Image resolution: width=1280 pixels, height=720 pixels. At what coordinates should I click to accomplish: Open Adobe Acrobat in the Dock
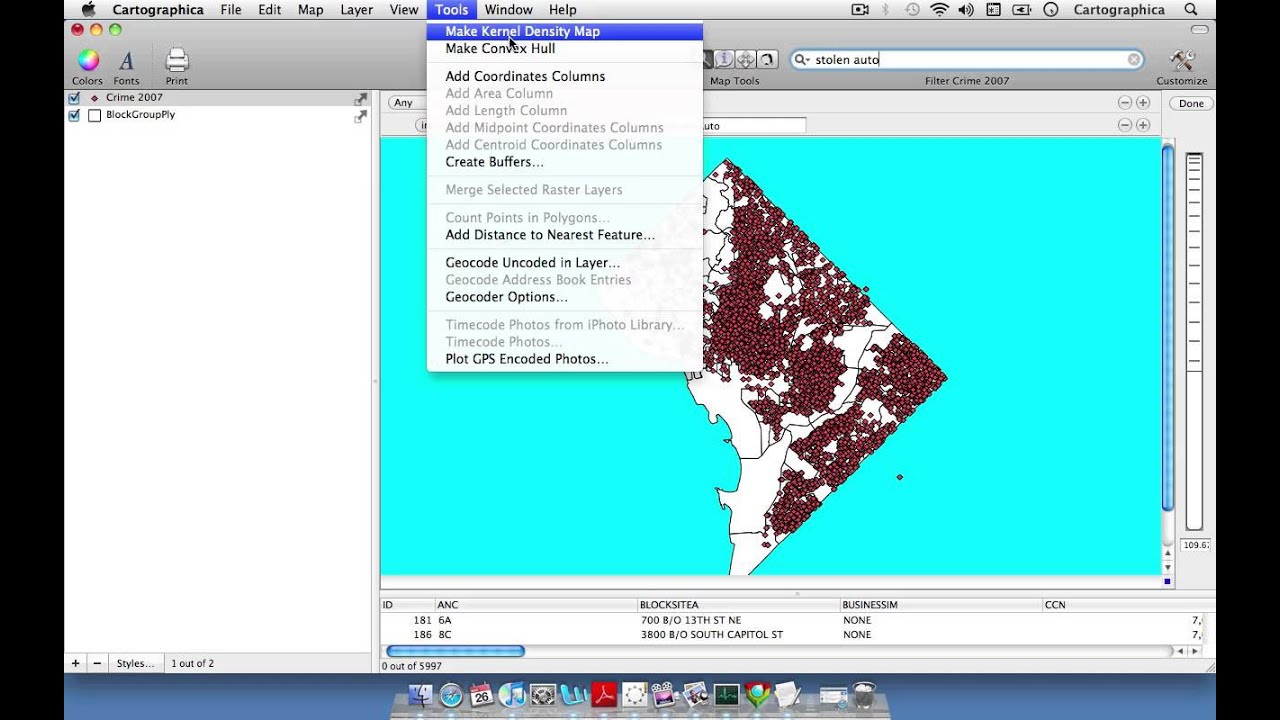tap(604, 695)
